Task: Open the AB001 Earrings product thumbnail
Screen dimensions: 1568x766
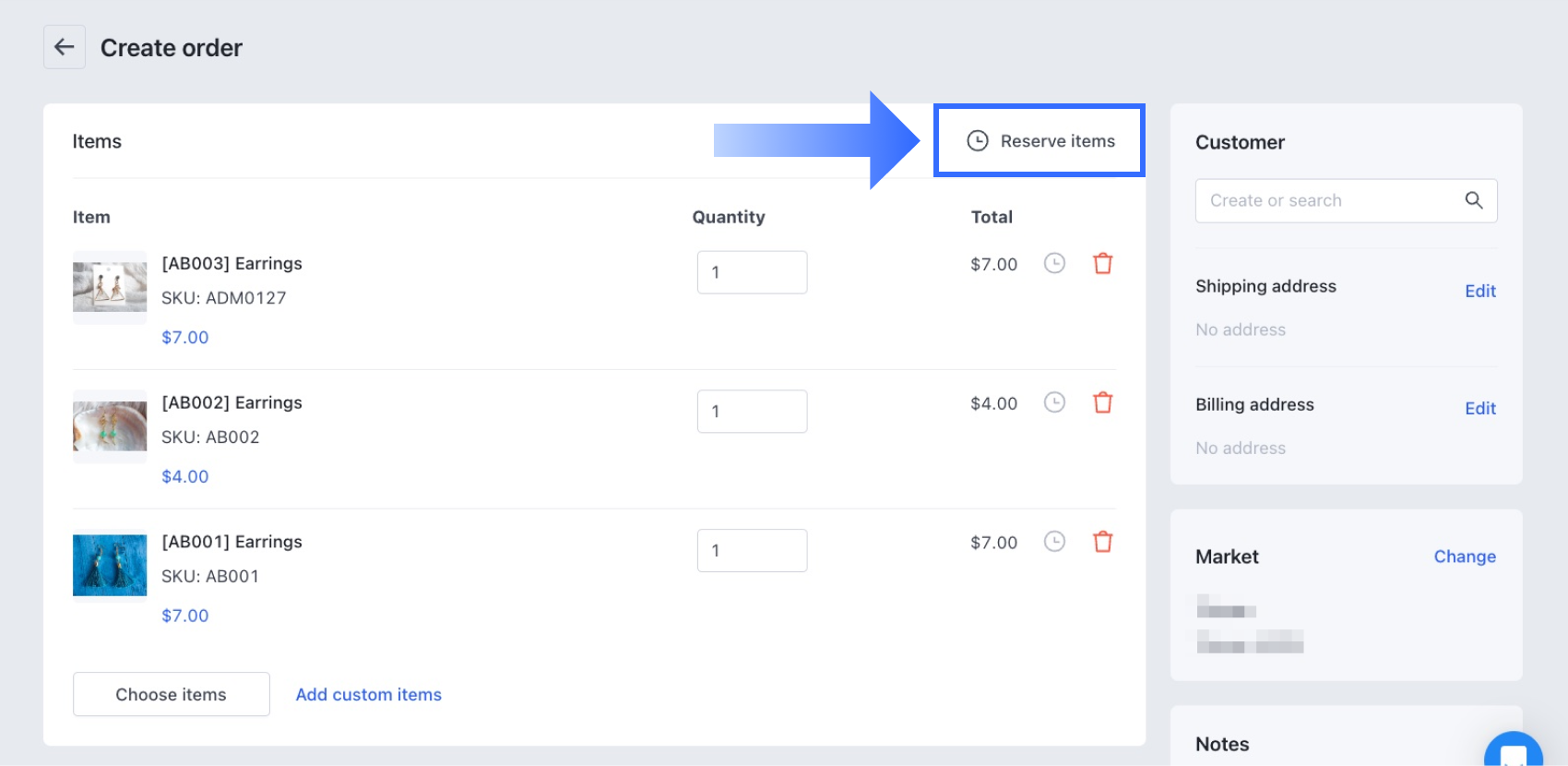Action: pos(110,565)
